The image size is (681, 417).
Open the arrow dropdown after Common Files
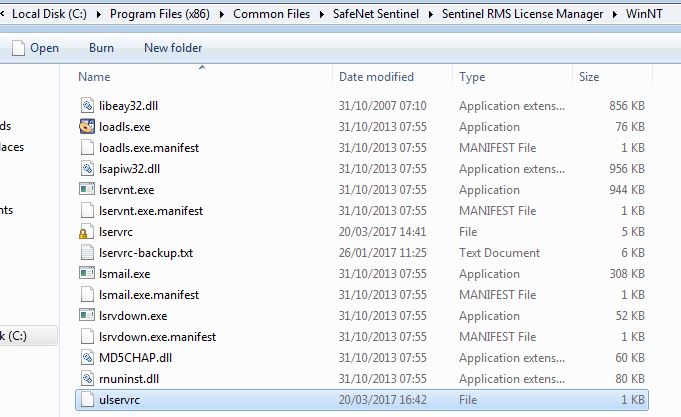point(322,14)
